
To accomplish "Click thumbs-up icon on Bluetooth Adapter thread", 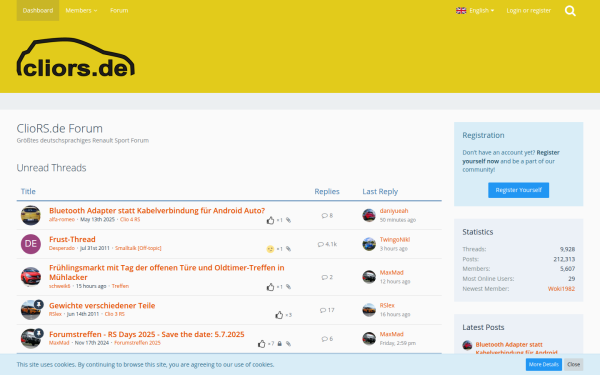I will click(271, 220).
